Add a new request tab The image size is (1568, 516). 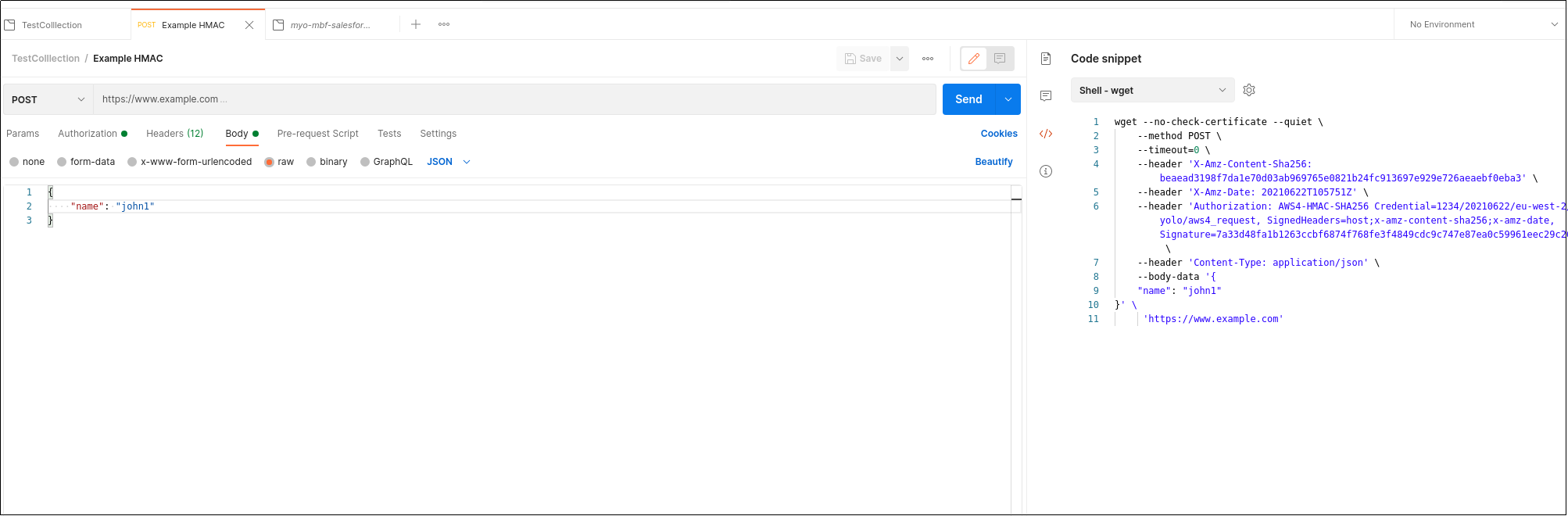[x=416, y=24]
